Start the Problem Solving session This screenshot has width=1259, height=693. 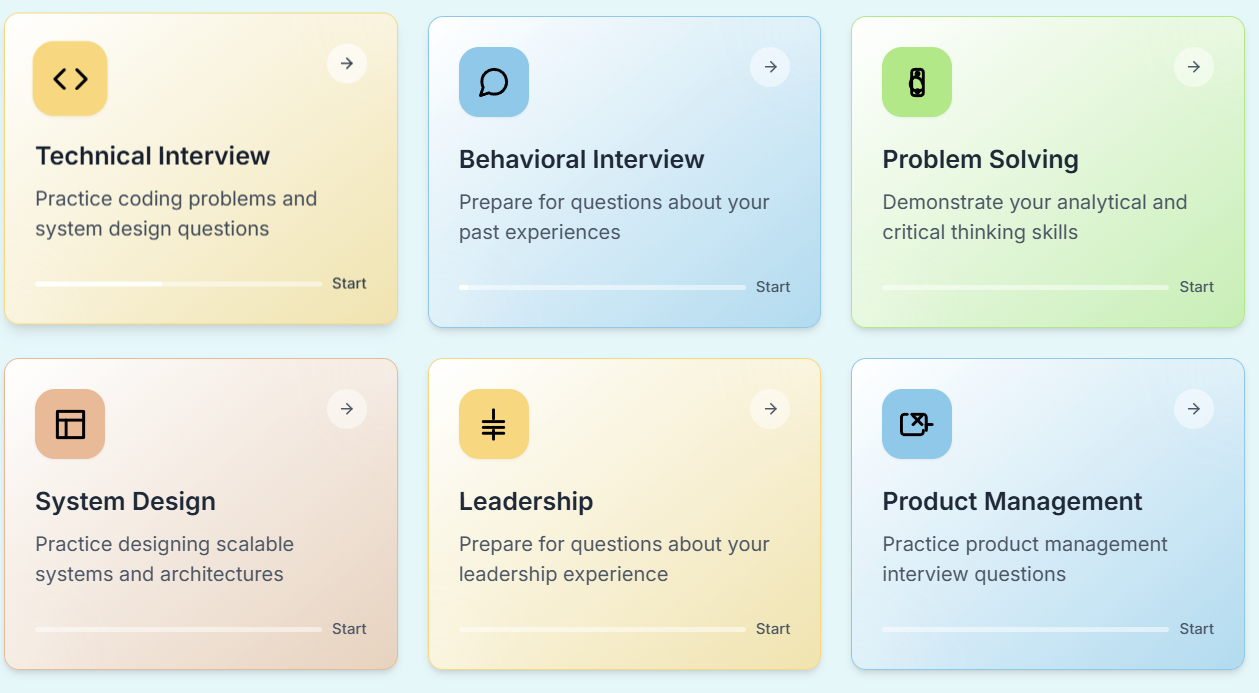coord(1196,286)
